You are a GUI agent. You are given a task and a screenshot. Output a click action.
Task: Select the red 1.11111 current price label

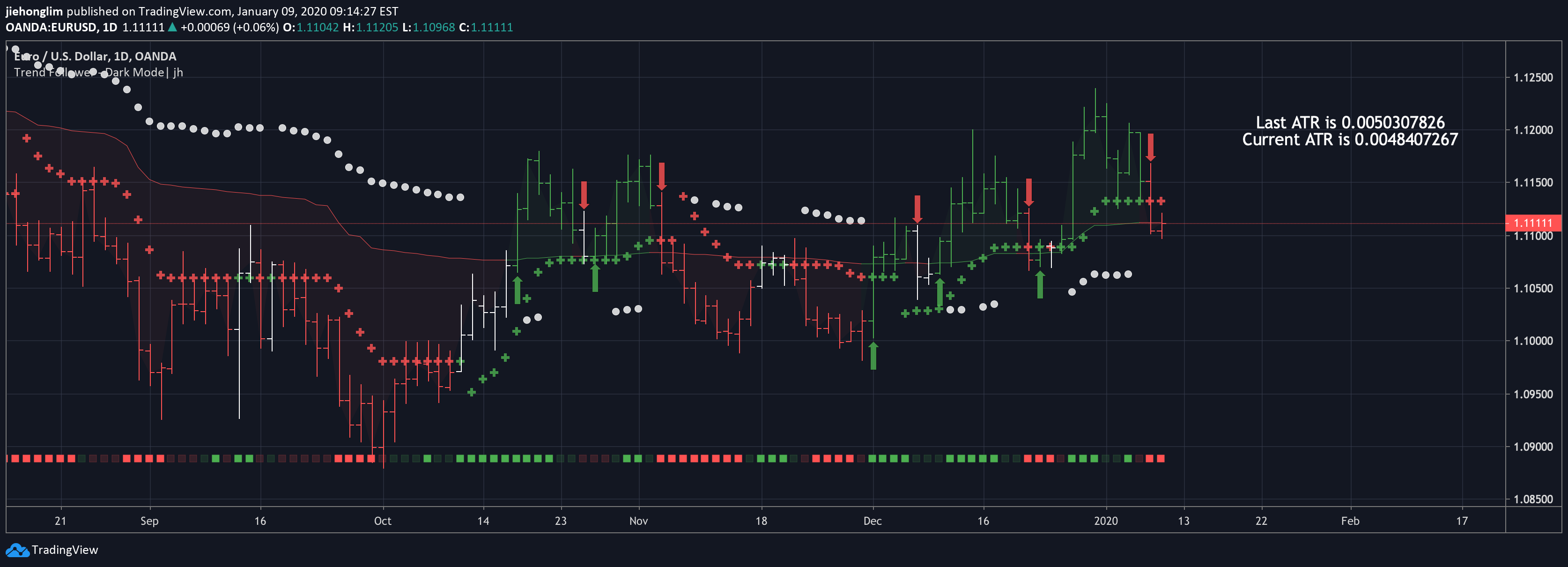coord(1533,223)
